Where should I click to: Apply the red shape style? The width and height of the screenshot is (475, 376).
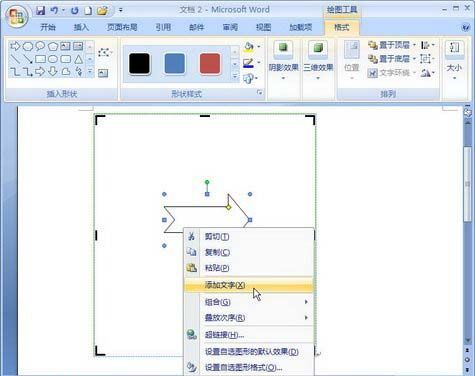pyautogui.click(x=210, y=63)
